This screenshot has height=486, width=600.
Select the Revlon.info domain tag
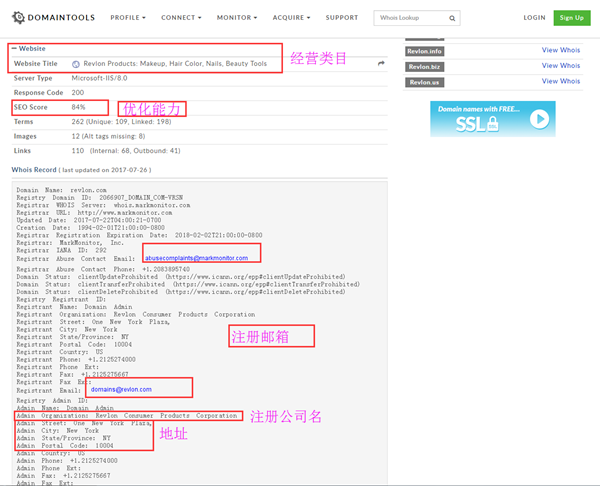tap(424, 51)
